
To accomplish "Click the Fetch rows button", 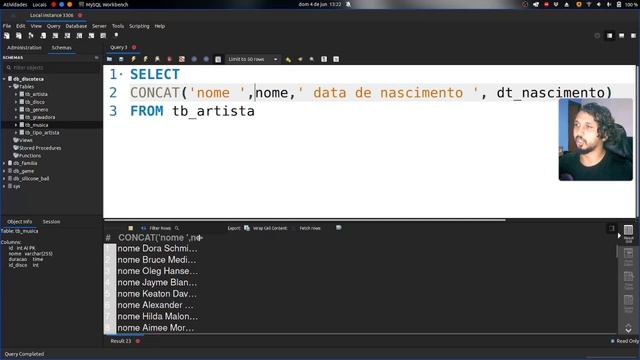I will click(310, 228).
